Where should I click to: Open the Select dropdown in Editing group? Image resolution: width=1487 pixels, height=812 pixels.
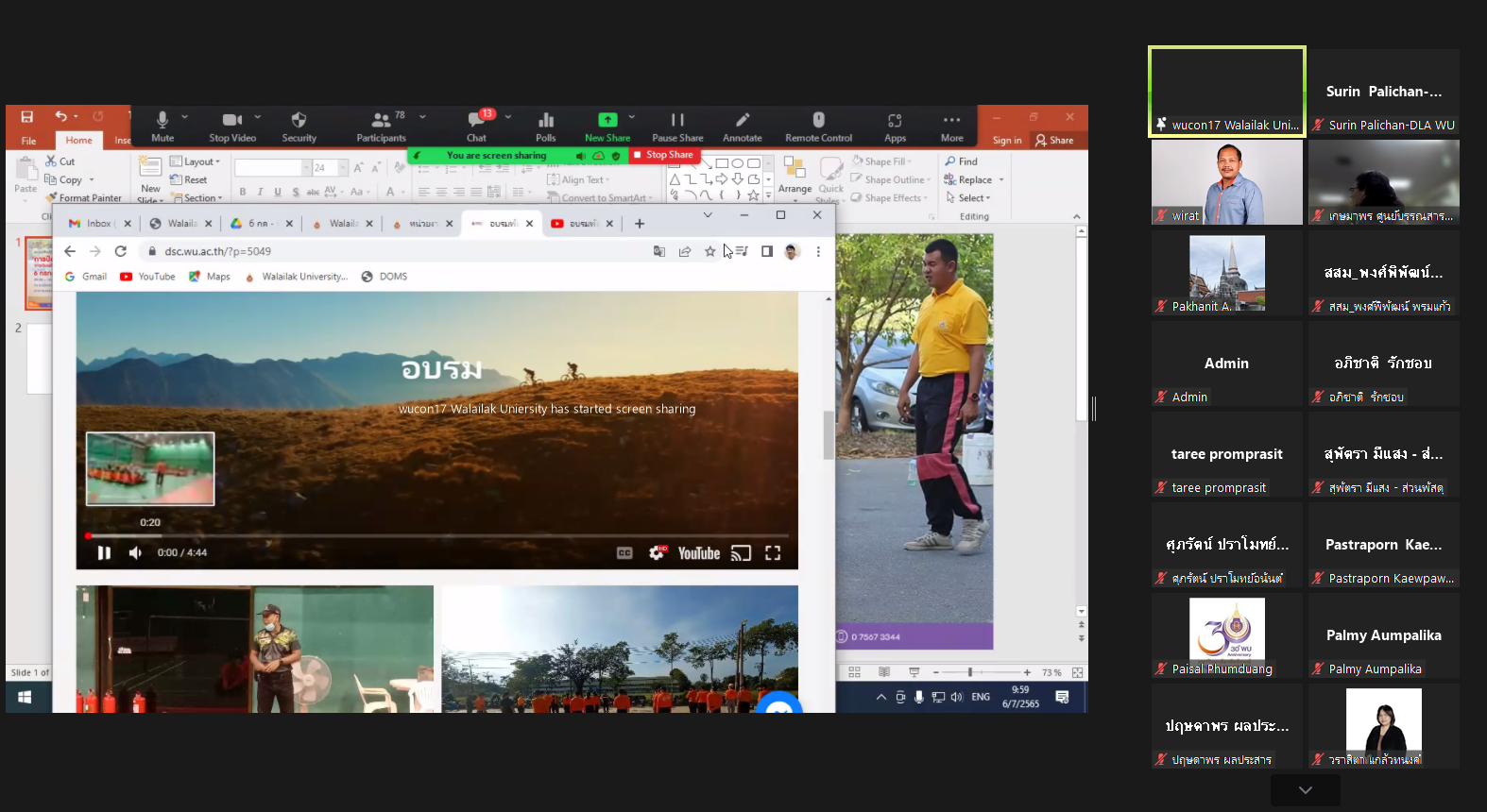[968, 197]
